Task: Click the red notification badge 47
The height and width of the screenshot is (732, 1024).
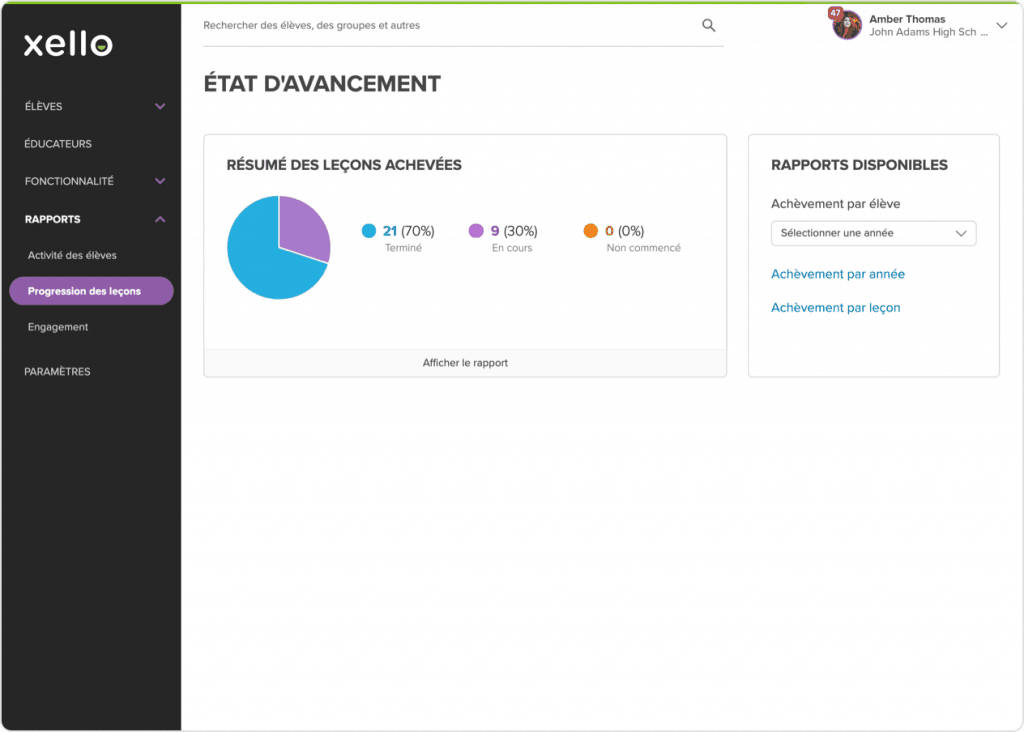Action: pyautogui.click(x=835, y=13)
